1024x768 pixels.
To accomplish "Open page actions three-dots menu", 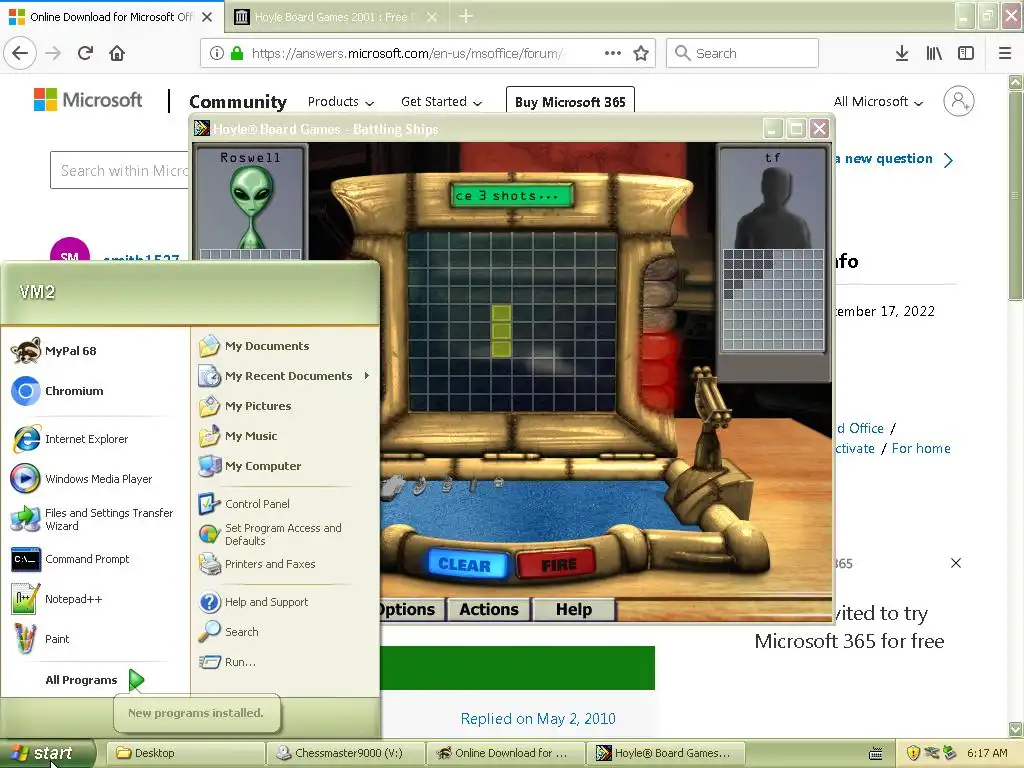I will coord(613,53).
